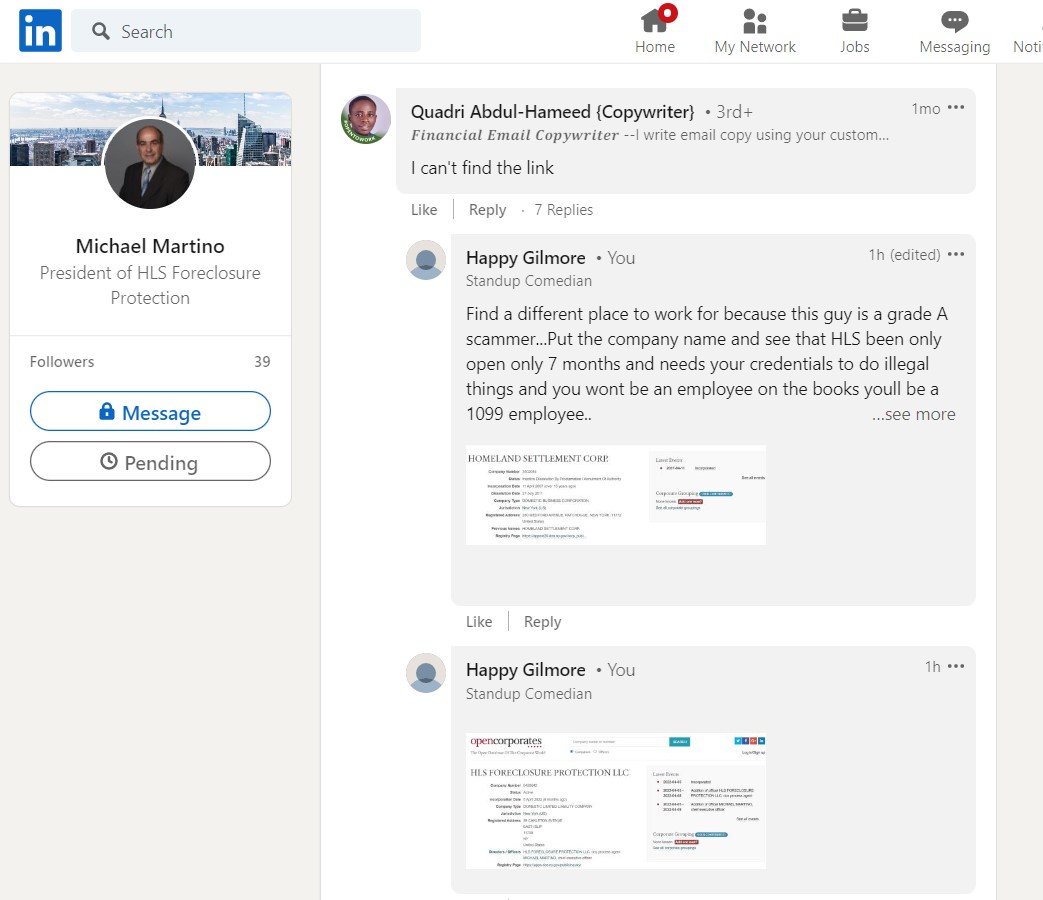1043x900 pixels.
Task: Reply to Quadri's comment
Action: 488,210
